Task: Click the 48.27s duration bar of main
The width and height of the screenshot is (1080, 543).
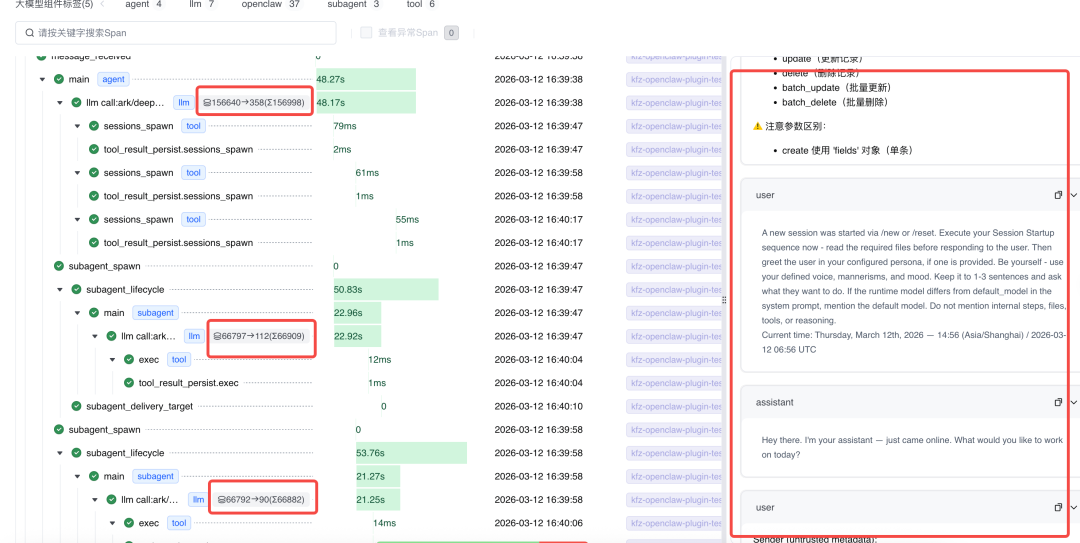Action: 366,79
